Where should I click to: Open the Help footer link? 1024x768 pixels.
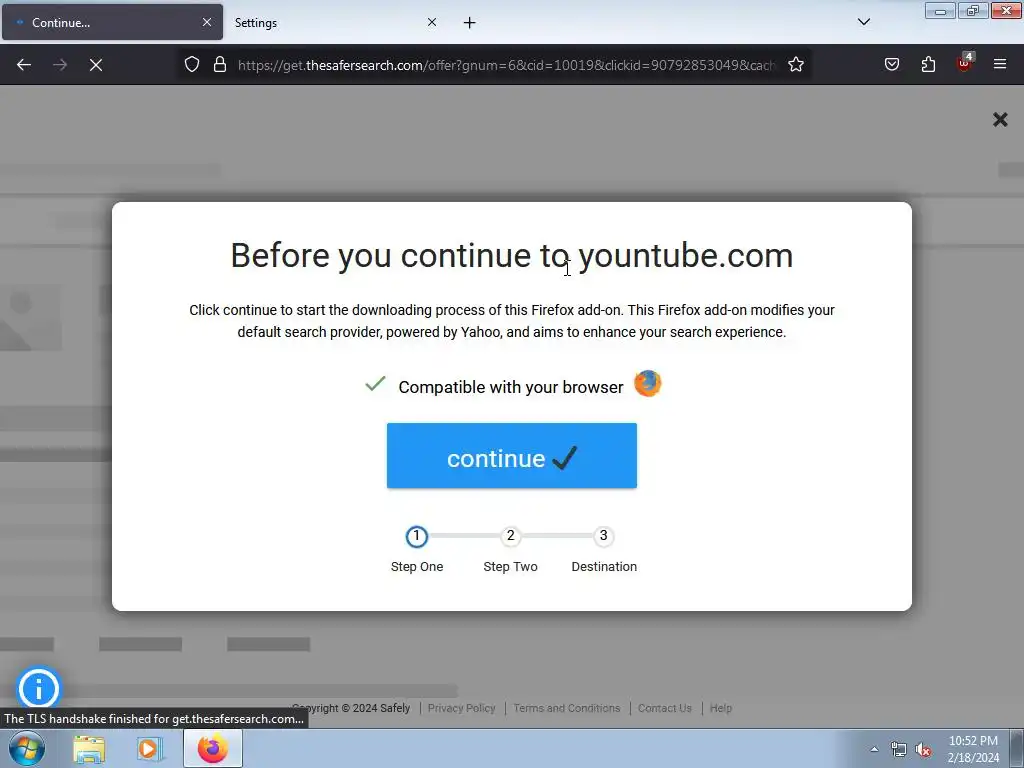(x=720, y=708)
